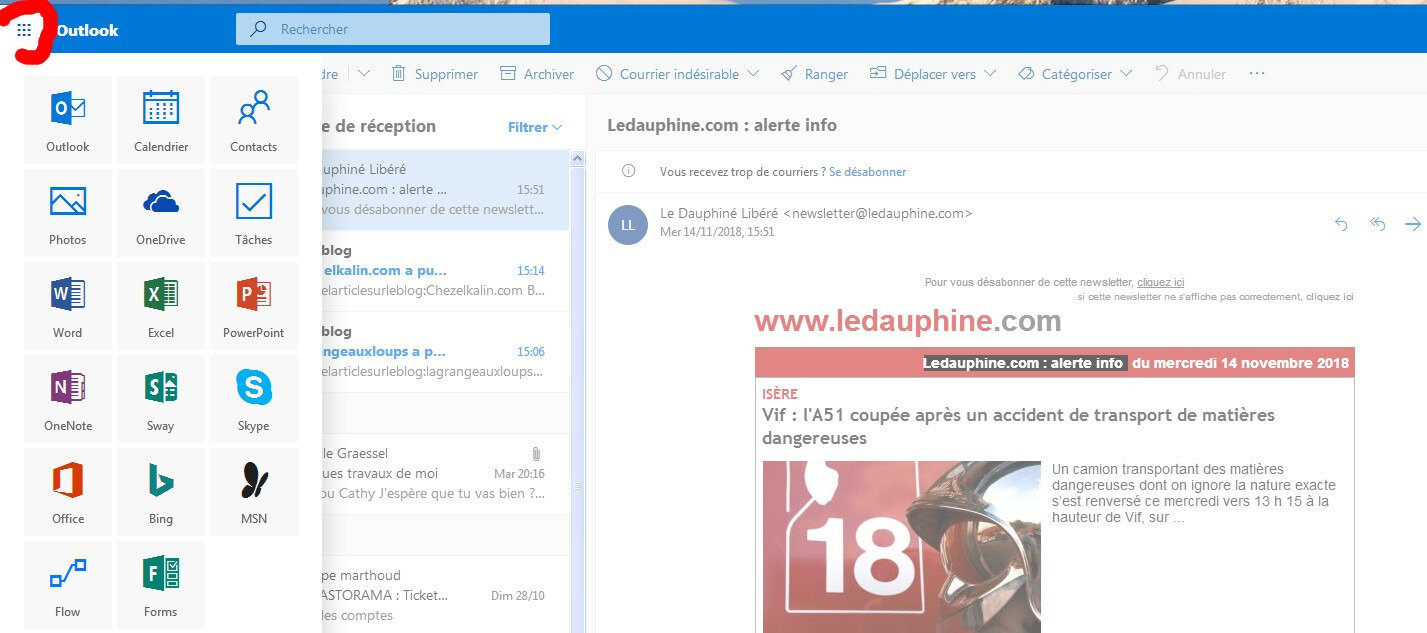Viewport: 1427px width, 633px height.
Task: Open the app launcher grid icon
Action: (24, 30)
